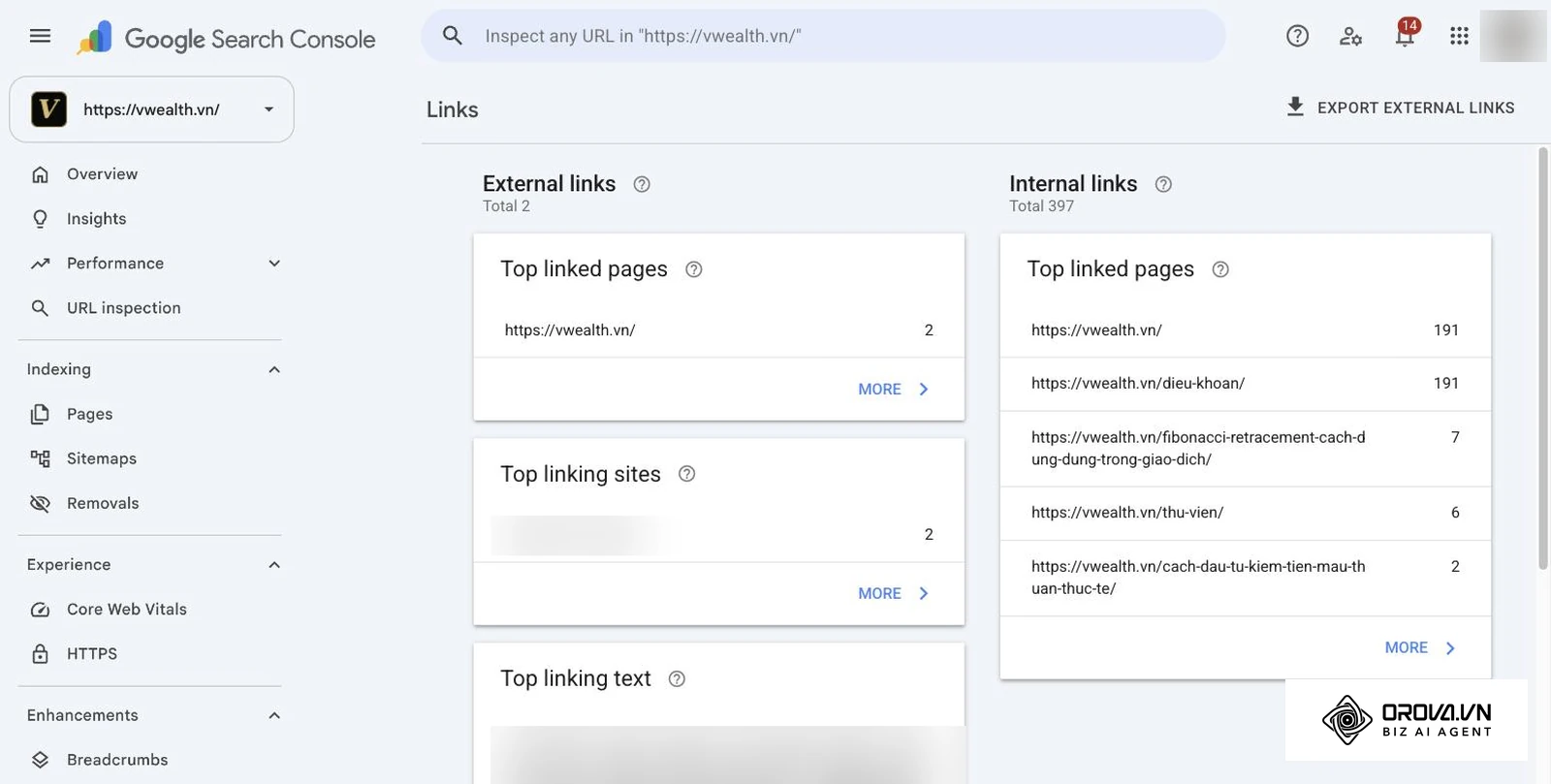The image size is (1551, 784).
Task: Open the Sitemaps report
Action: 101,459
